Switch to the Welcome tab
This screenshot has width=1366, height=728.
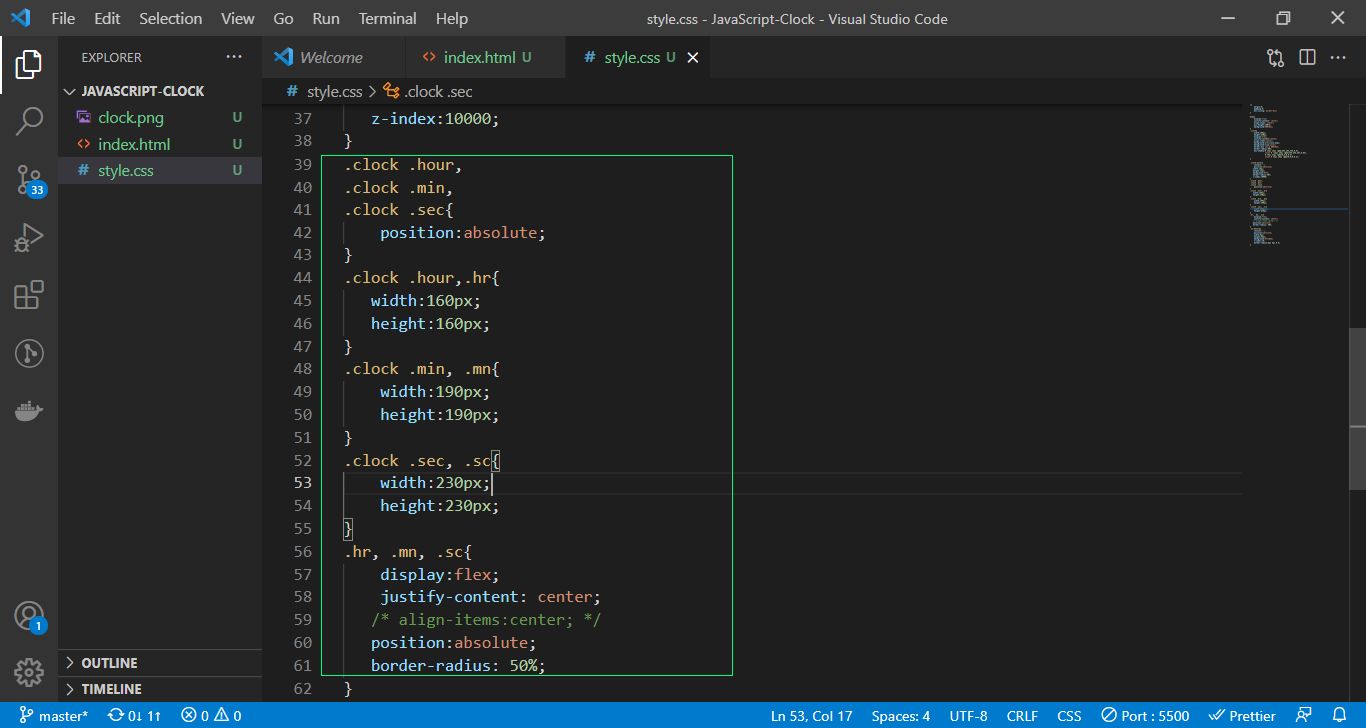click(x=333, y=57)
